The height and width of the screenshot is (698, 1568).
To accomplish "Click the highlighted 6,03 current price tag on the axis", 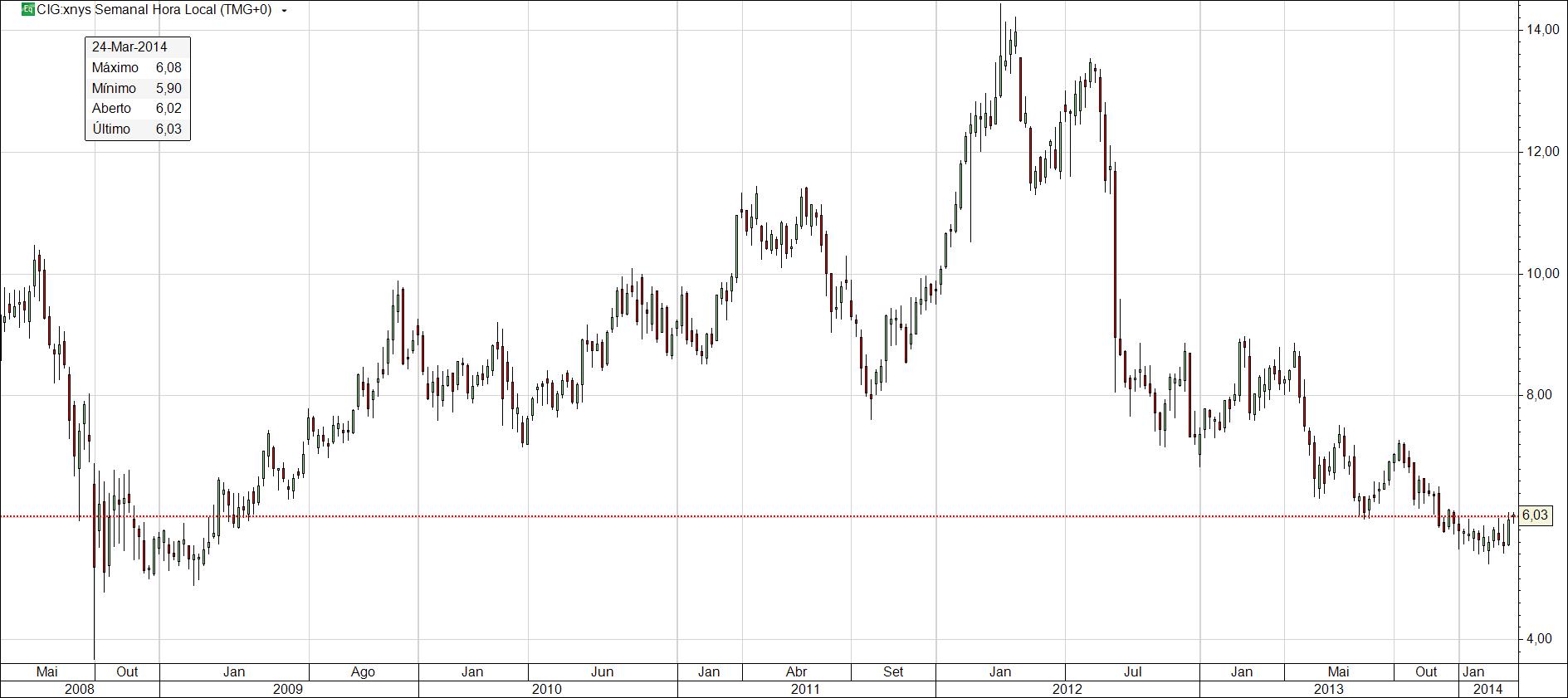I will pyautogui.click(x=1535, y=515).
